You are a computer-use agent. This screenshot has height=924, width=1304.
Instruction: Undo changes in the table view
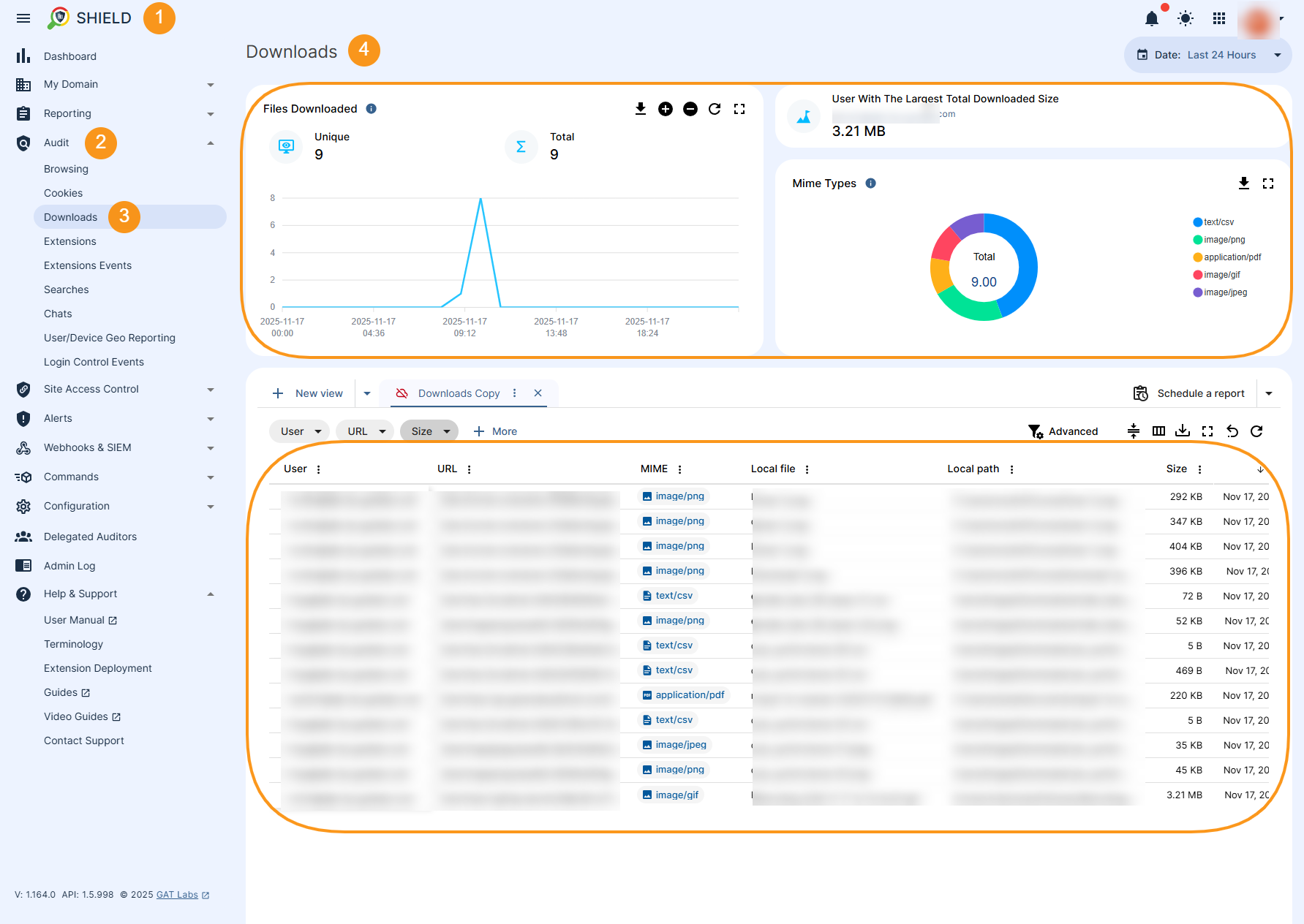[1232, 431]
